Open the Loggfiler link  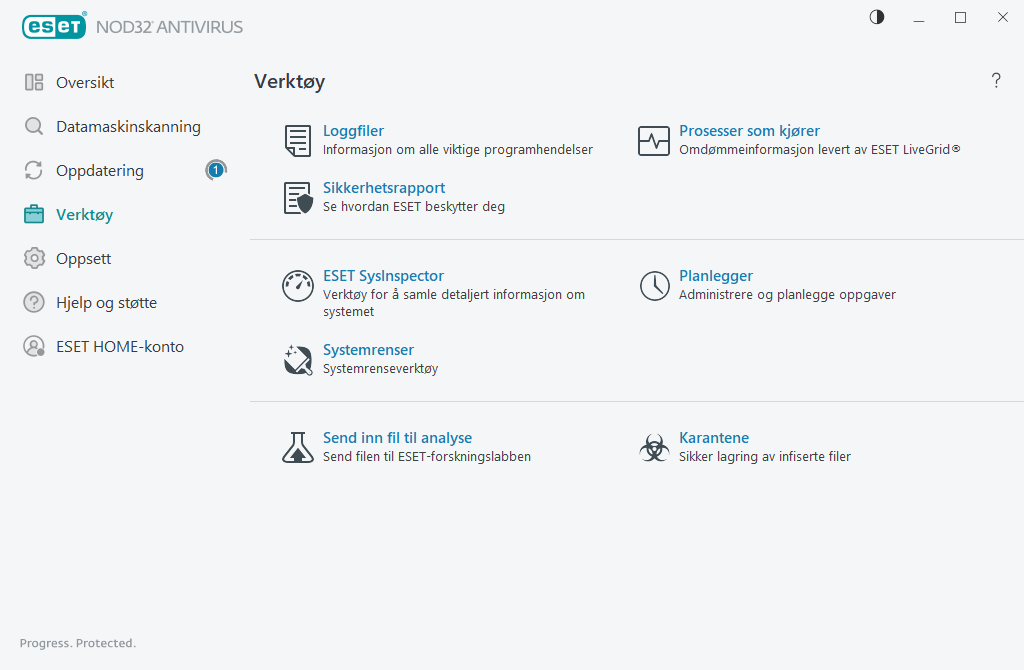[x=353, y=131]
